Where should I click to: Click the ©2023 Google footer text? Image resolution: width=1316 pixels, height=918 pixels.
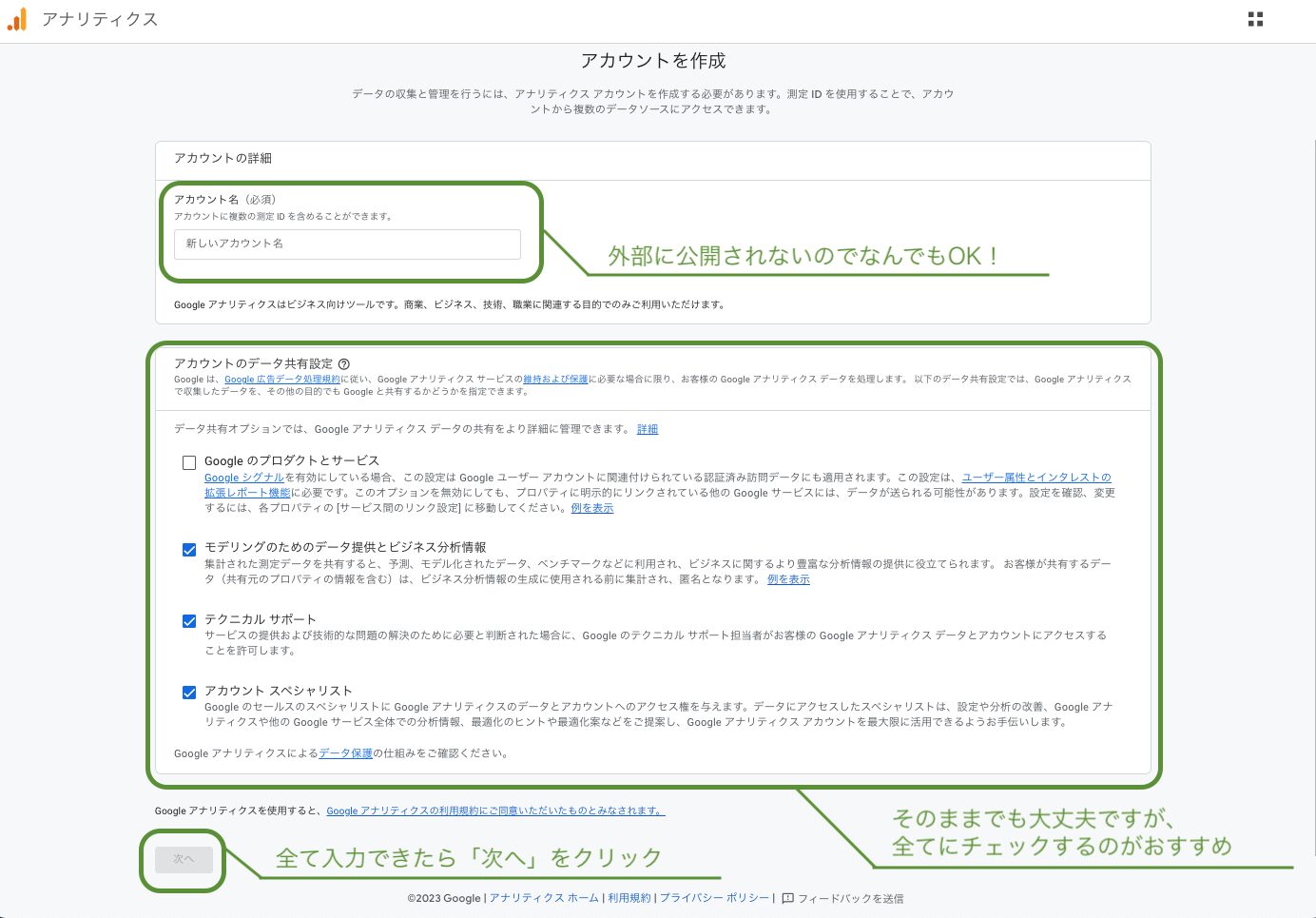pyautogui.click(x=444, y=898)
